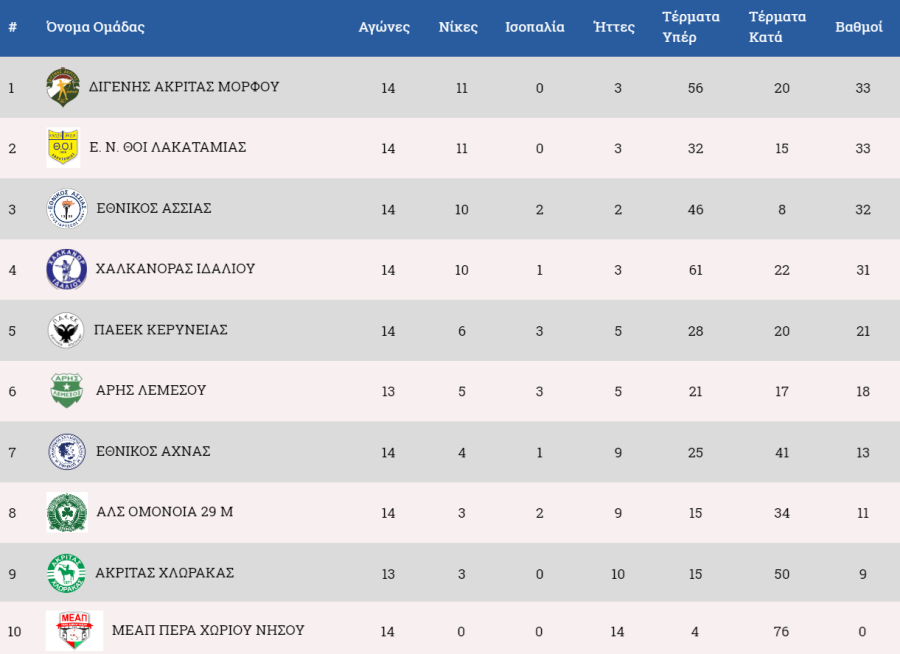Open team name ΑΡΗΣ ΛΕΜΕΣΟΥ
900x654 pixels.
click(x=151, y=390)
